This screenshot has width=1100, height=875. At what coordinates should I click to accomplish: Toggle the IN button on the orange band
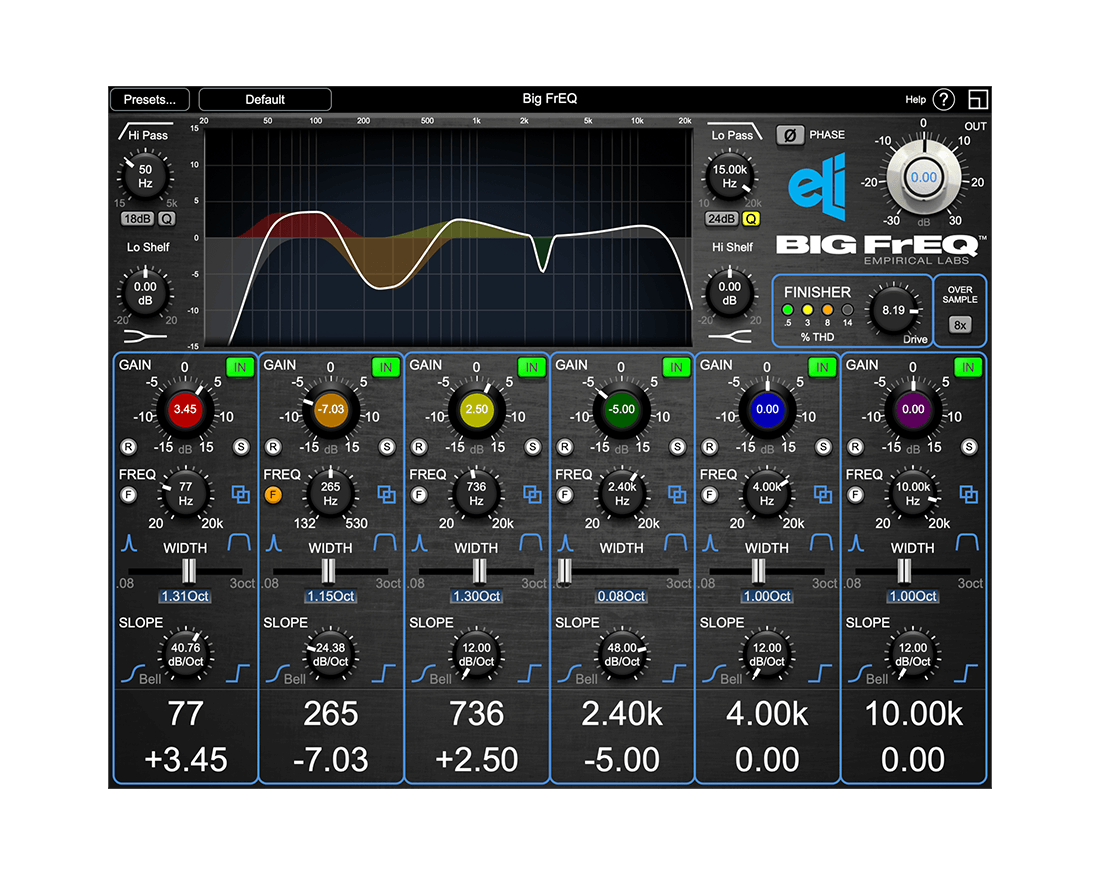[x=386, y=368]
